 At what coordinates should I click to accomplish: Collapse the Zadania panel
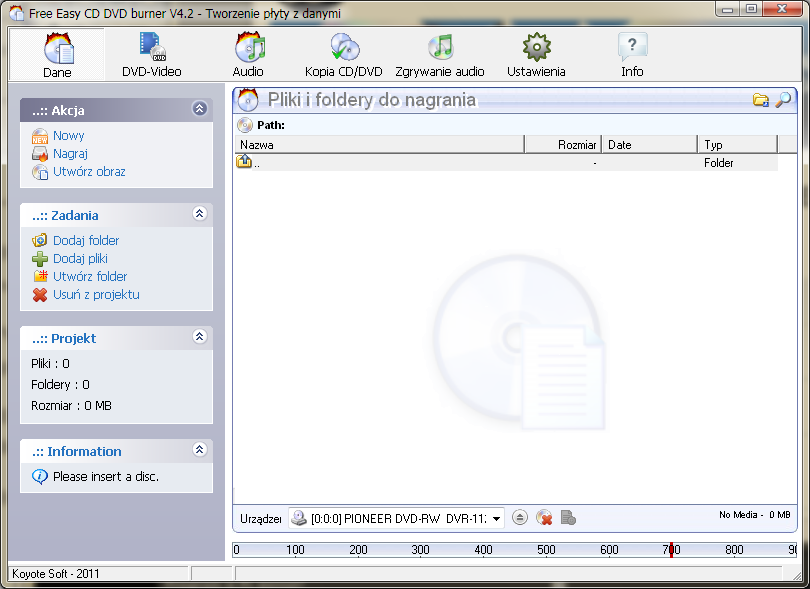[x=200, y=213]
